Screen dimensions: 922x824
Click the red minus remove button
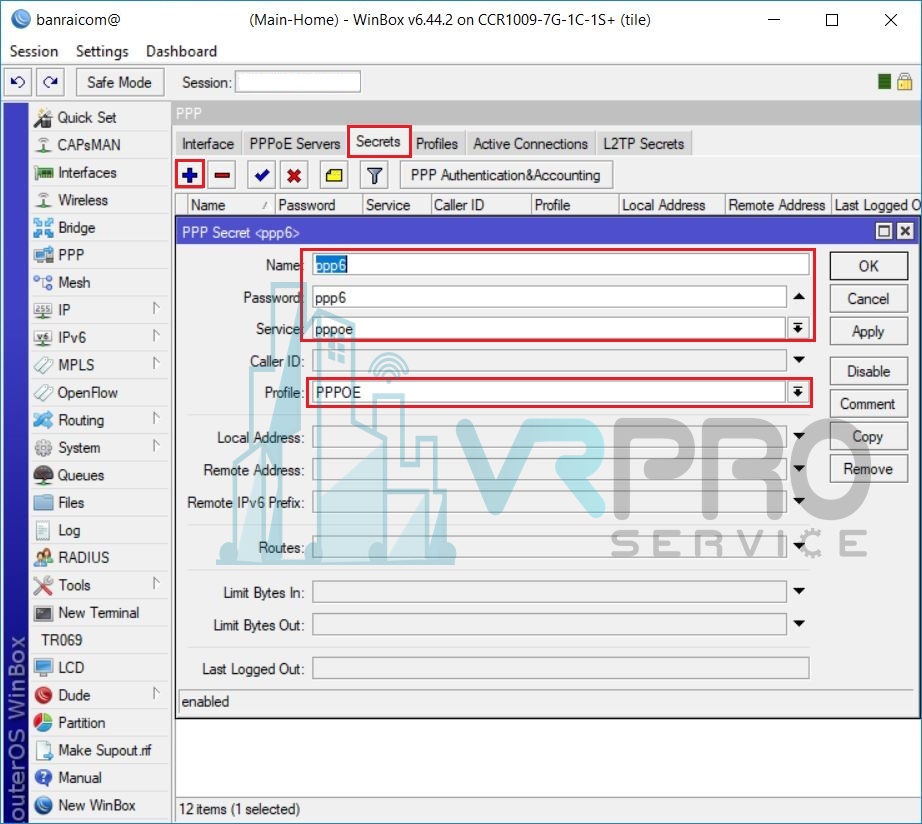click(222, 175)
